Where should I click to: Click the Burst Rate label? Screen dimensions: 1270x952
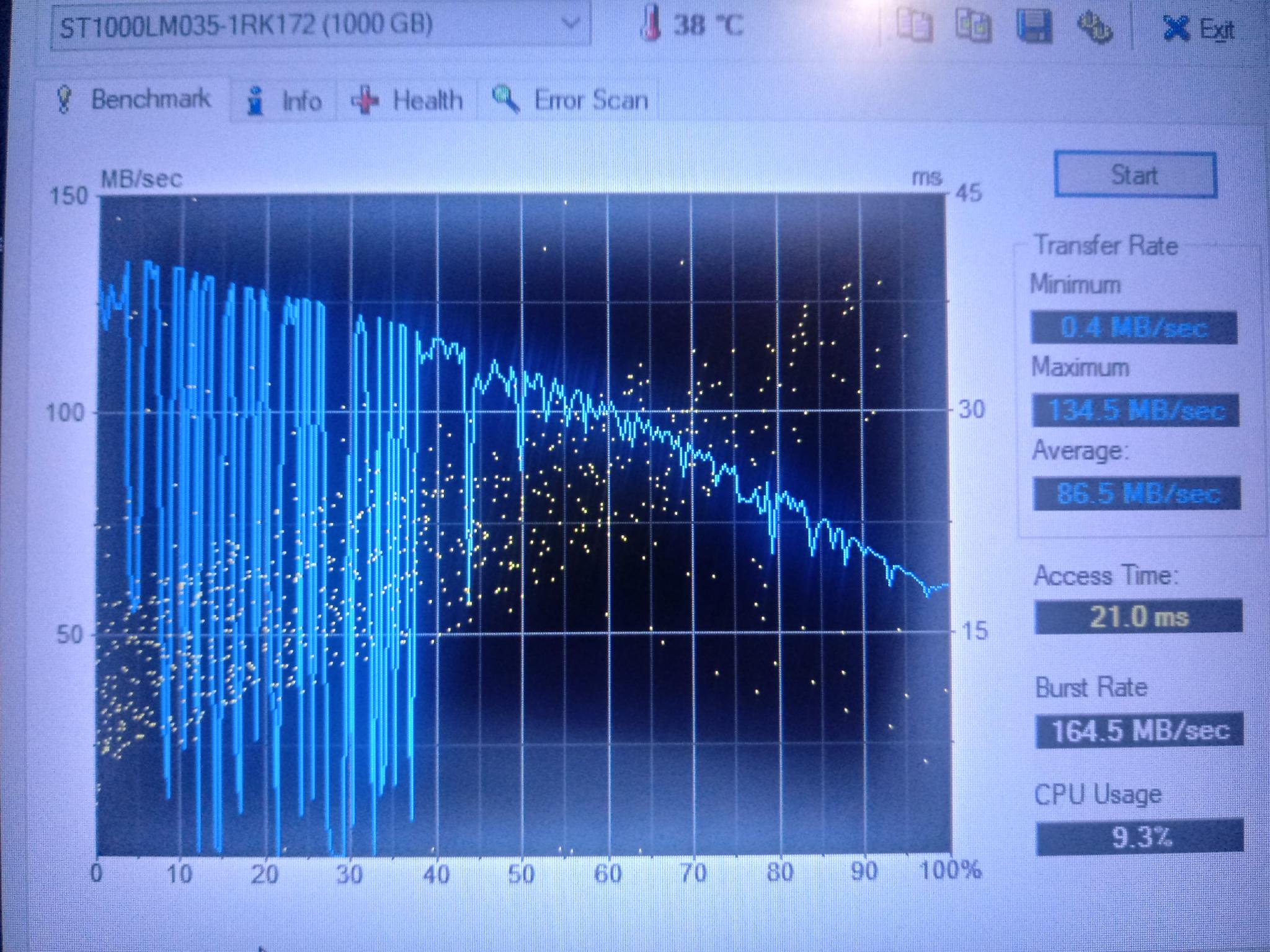coord(1091,687)
